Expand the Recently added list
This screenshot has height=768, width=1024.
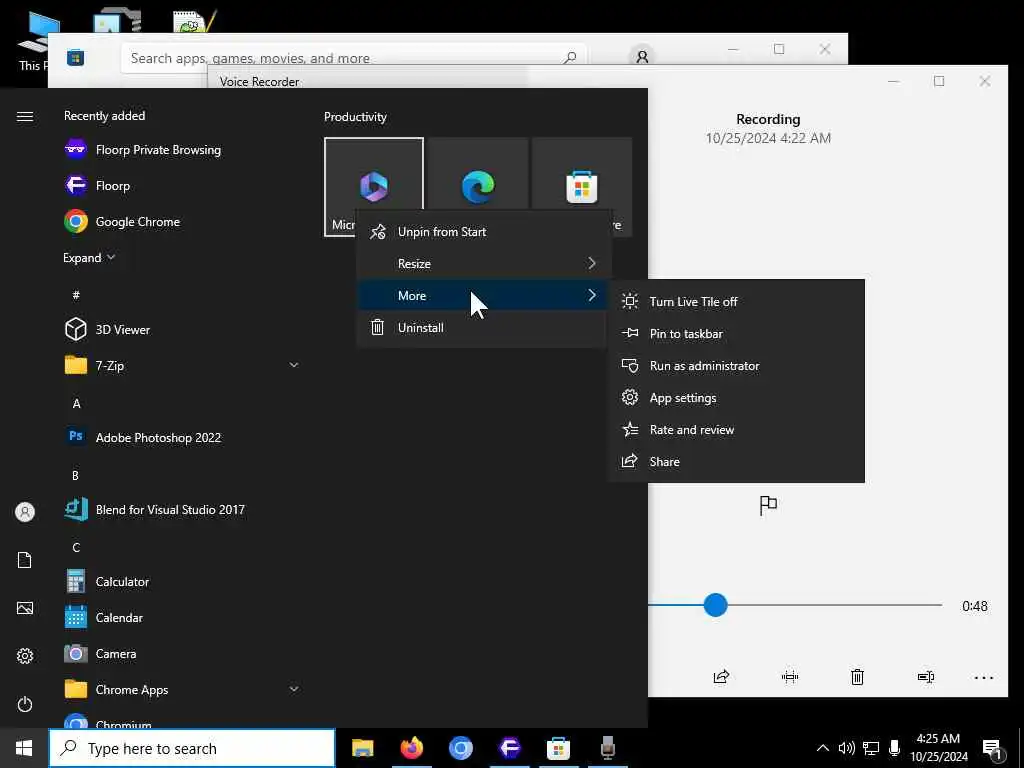pos(89,258)
